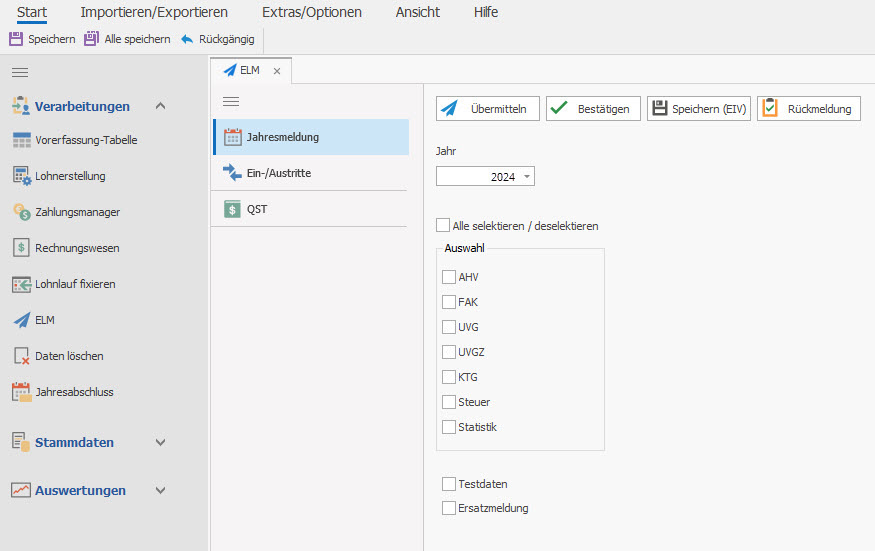Click the Rückgängig undo arrow icon
This screenshot has height=551, width=875.
(188, 39)
